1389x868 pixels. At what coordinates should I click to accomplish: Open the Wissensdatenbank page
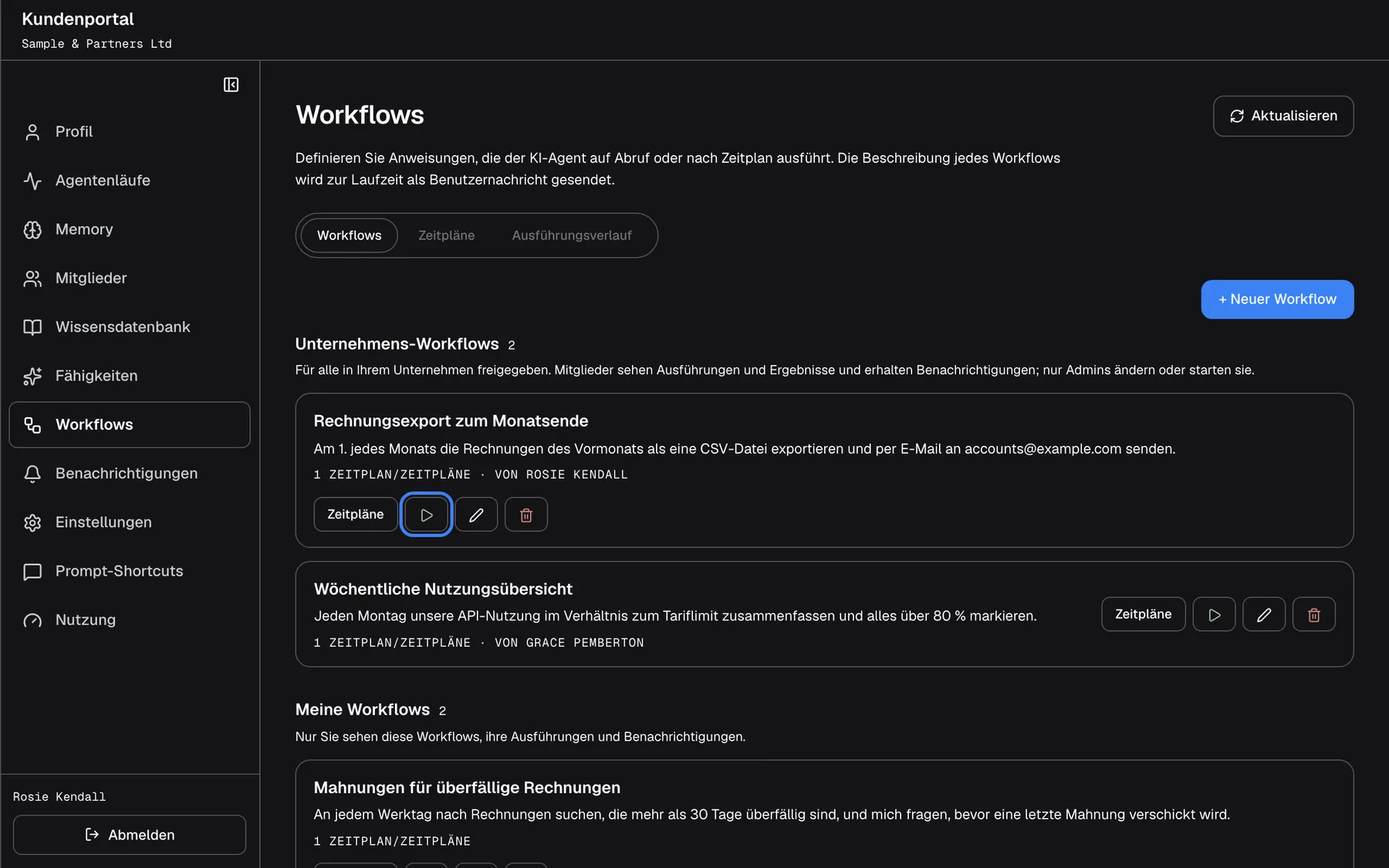point(130,327)
